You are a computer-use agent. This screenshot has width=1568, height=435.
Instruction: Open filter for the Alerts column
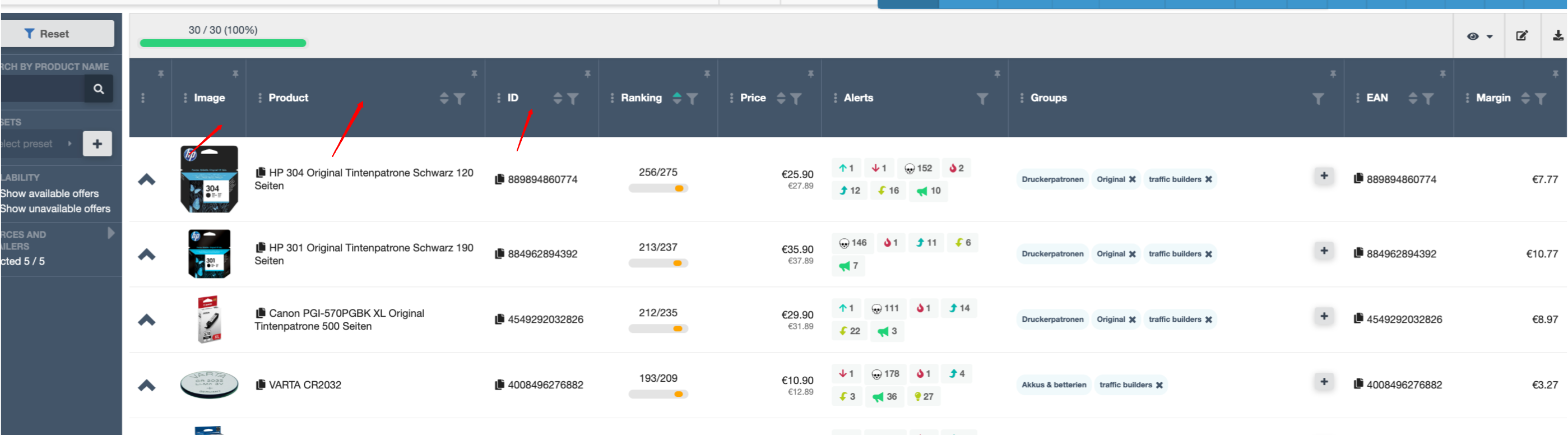click(982, 99)
